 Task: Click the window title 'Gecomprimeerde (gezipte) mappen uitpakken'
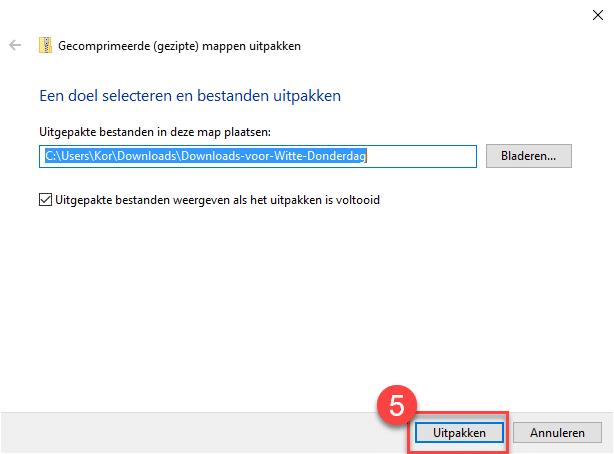179,45
